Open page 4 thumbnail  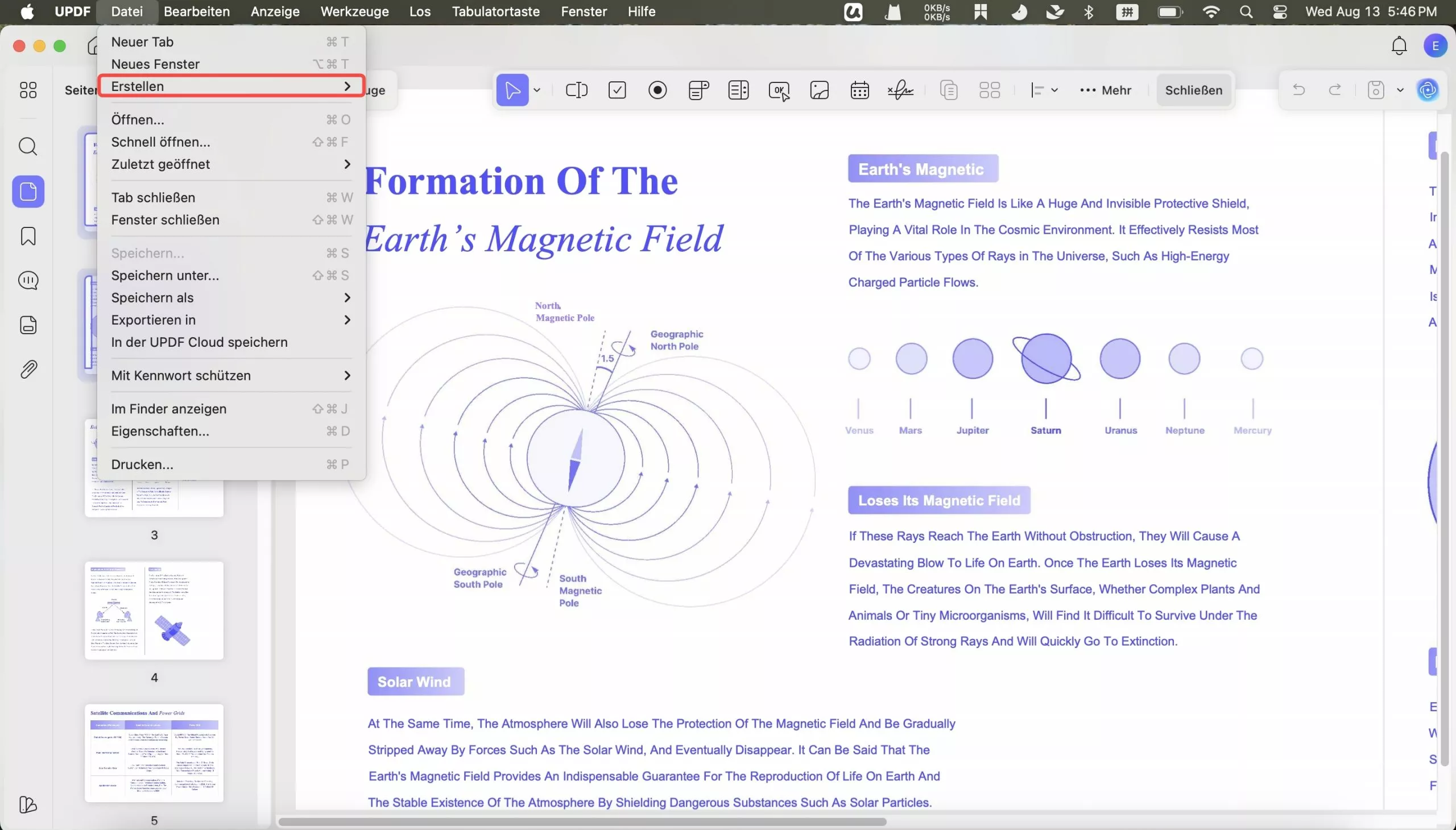[154, 611]
